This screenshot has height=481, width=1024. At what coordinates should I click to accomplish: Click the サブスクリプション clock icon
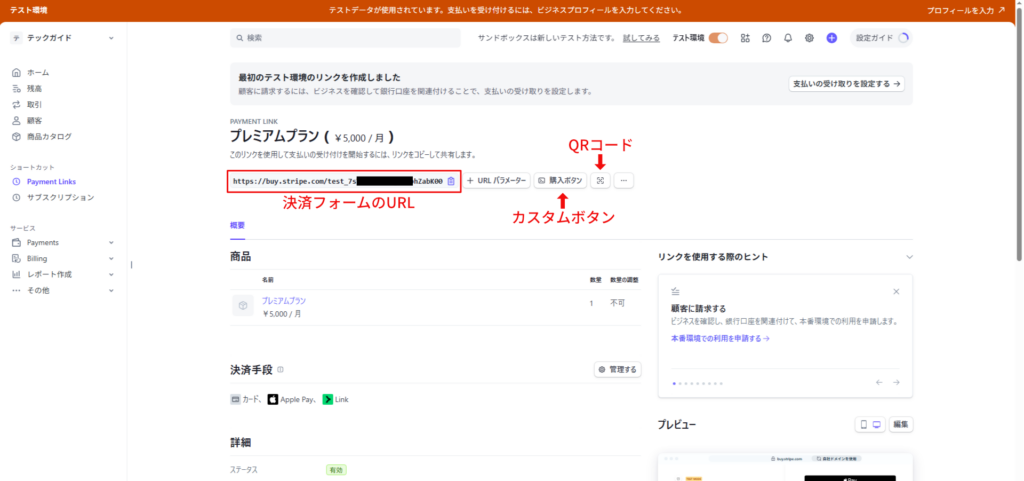[x=17, y=197]
